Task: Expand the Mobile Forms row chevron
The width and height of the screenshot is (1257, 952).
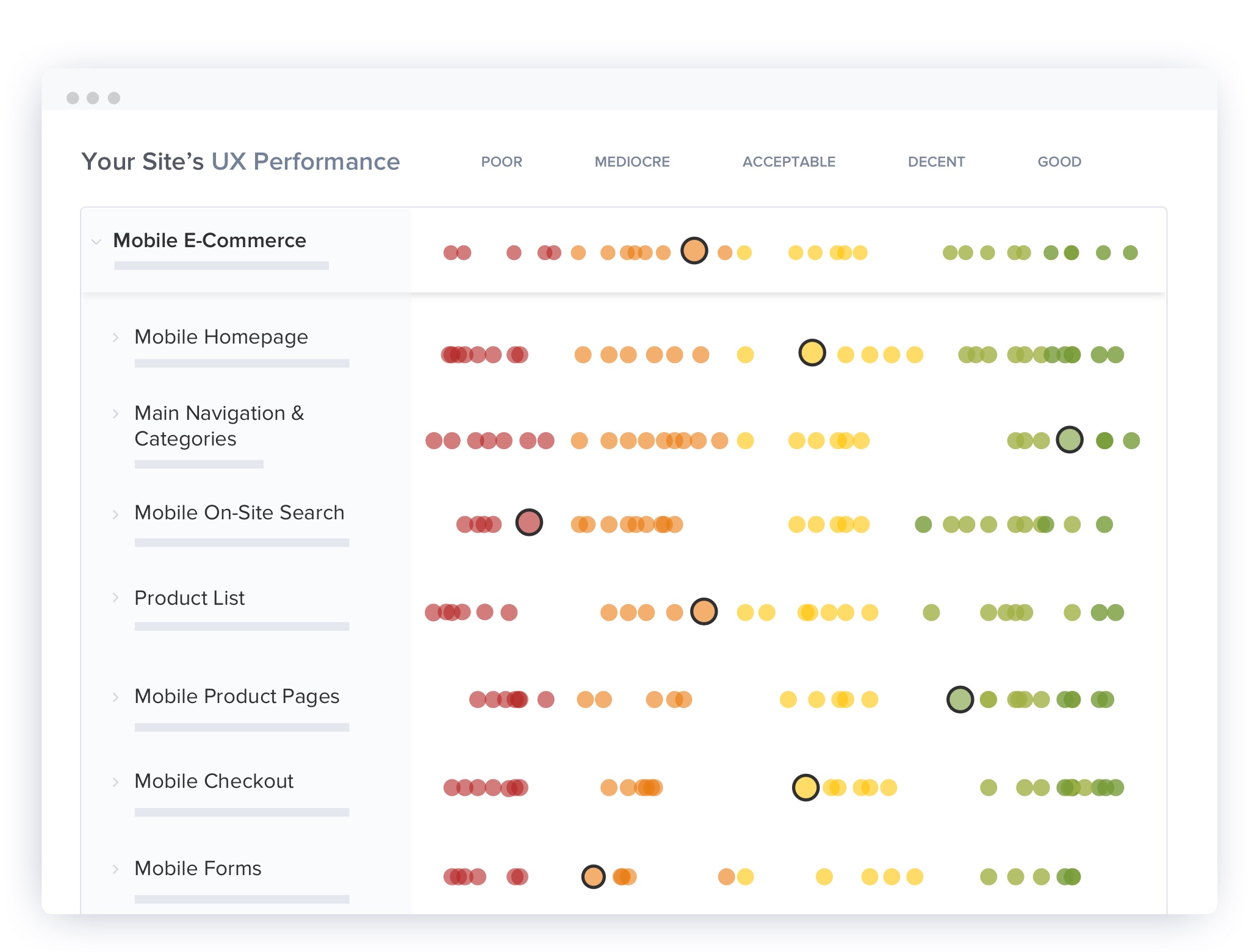Action: tap(115, 869)
